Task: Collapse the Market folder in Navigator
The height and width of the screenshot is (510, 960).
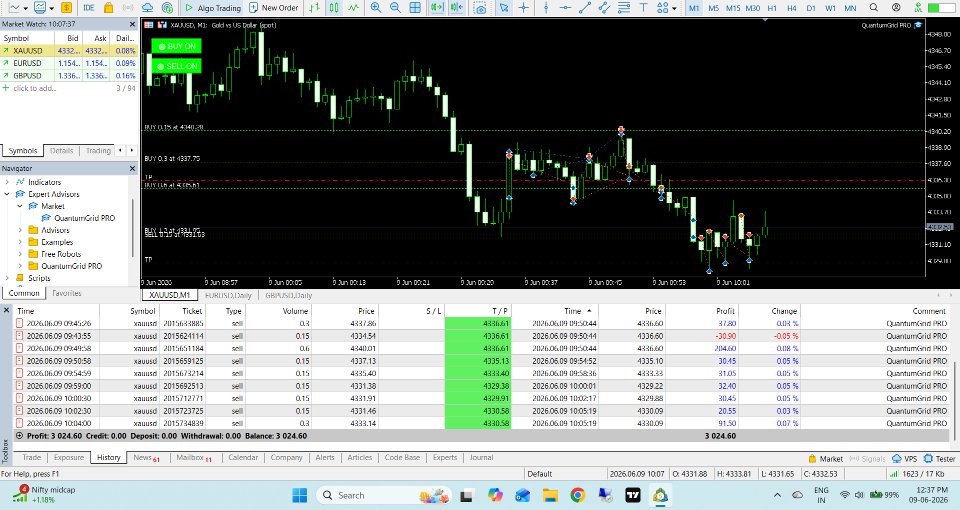Action: [x=20, y=206]
